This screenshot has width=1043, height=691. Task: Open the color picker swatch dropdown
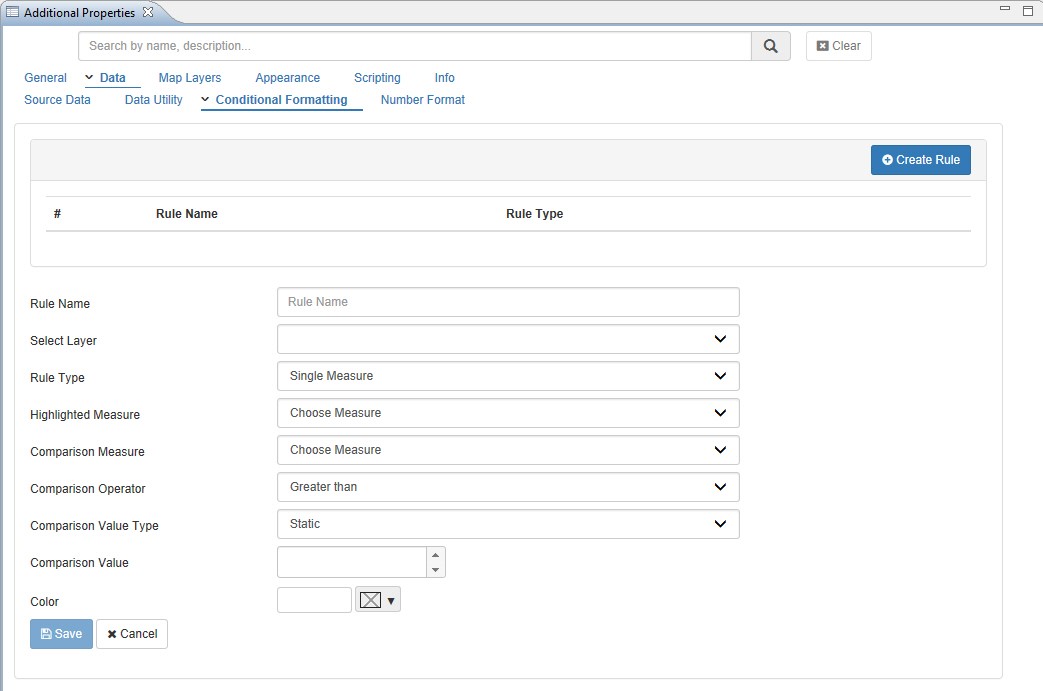click(378, 600)
